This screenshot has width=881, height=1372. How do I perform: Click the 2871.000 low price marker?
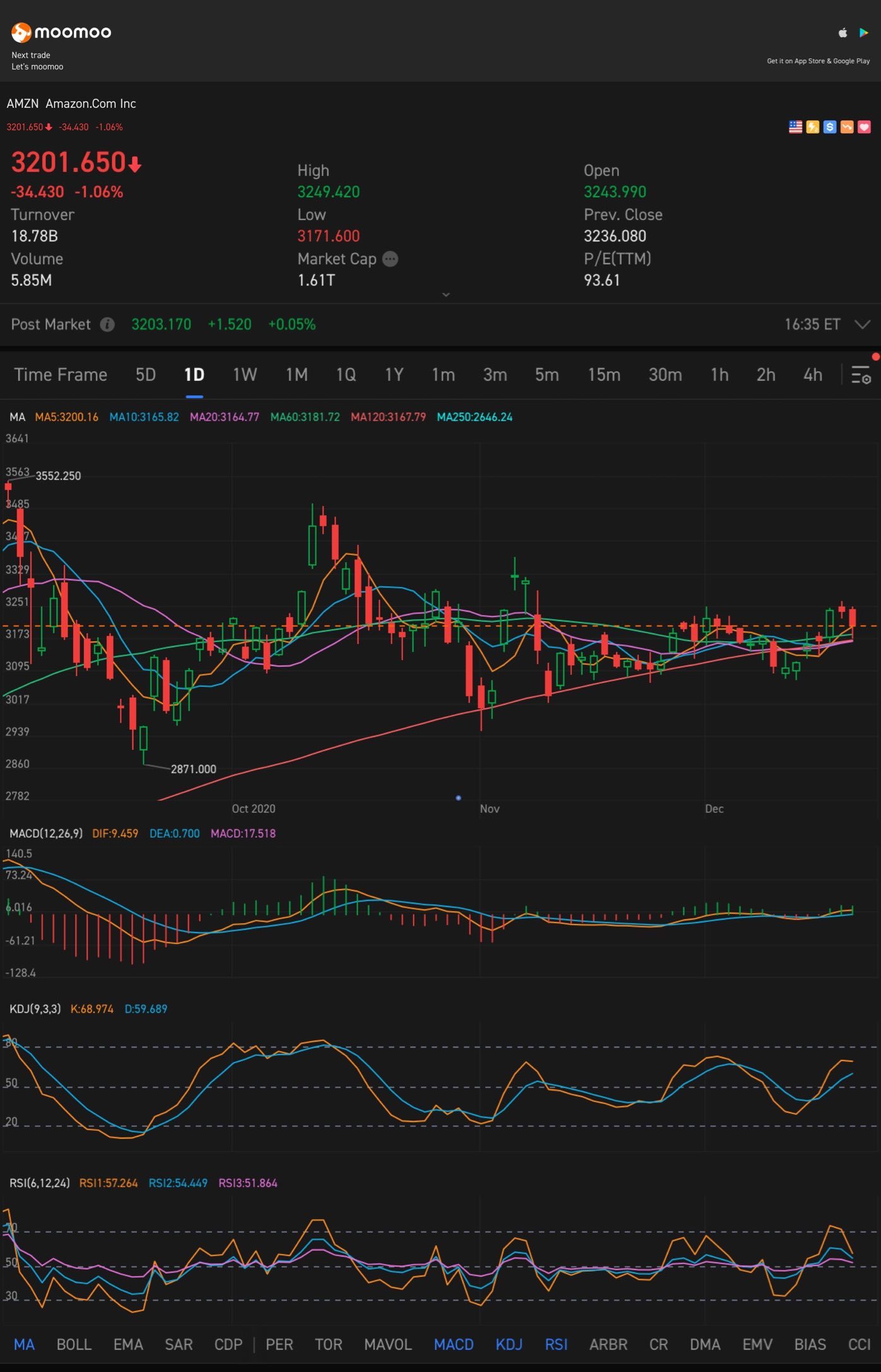coord(194,769)
